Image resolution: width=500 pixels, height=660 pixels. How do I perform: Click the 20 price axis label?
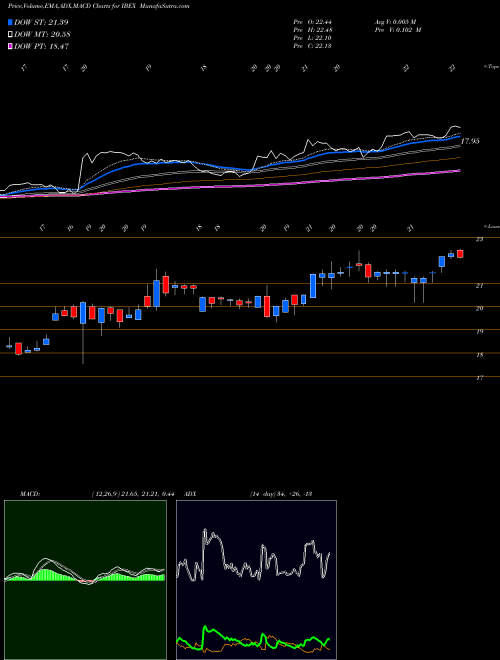tap(479, 309)
